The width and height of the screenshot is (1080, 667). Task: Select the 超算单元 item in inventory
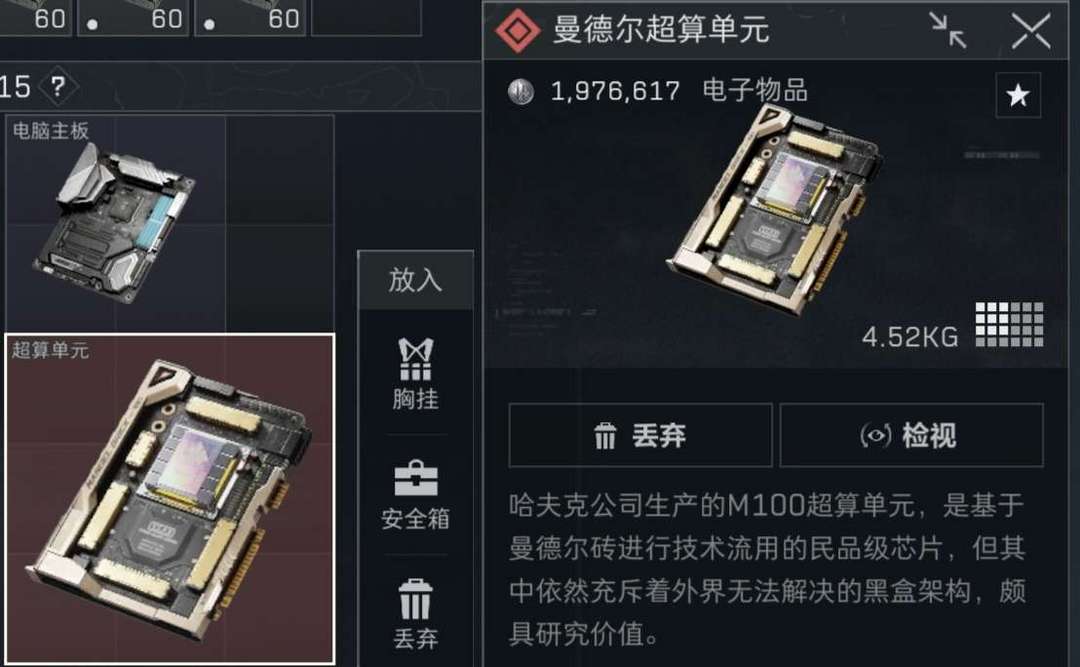(x=169, y=499)
